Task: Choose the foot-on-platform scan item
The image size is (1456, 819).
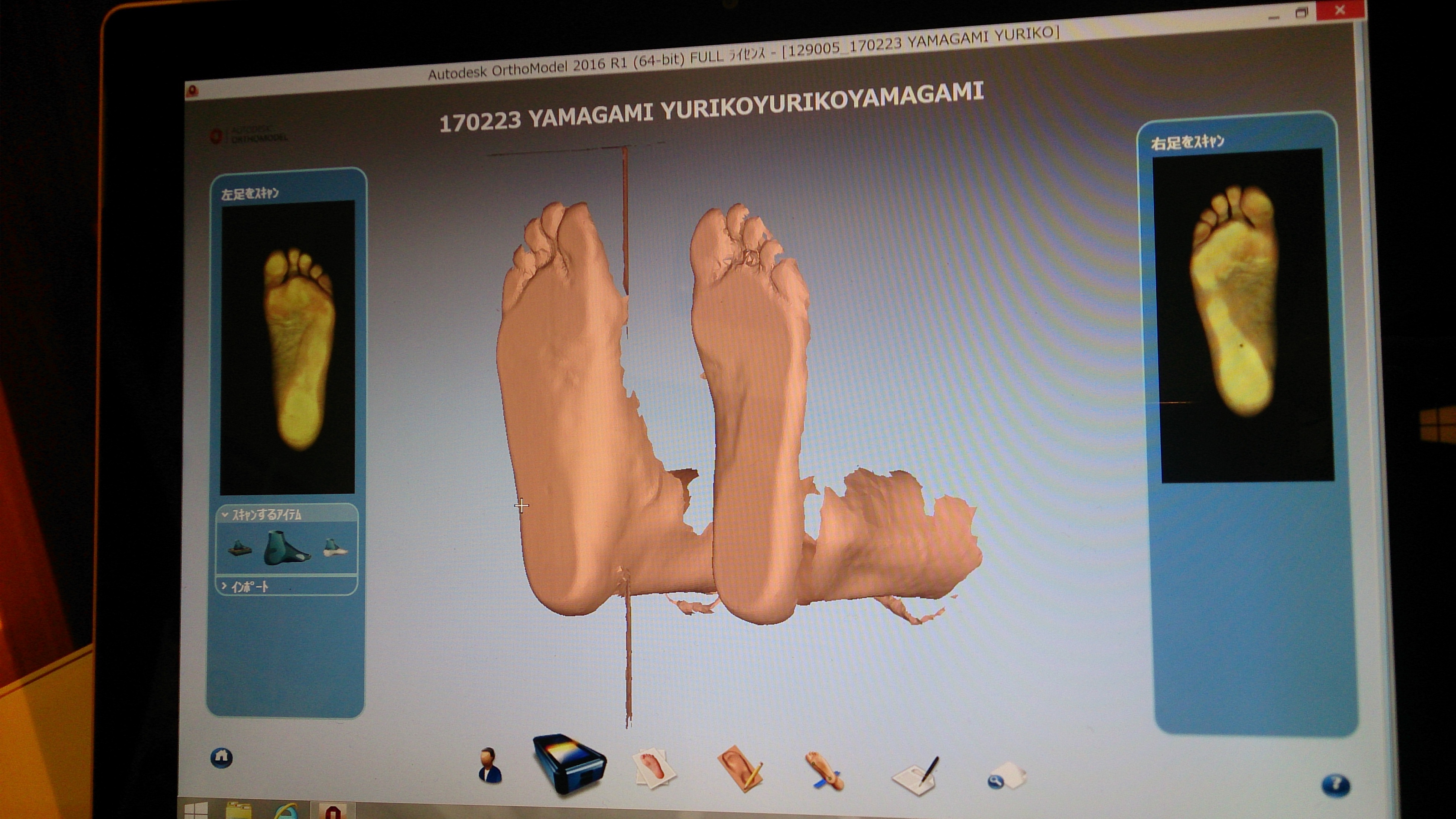Action: coord(239,547)
